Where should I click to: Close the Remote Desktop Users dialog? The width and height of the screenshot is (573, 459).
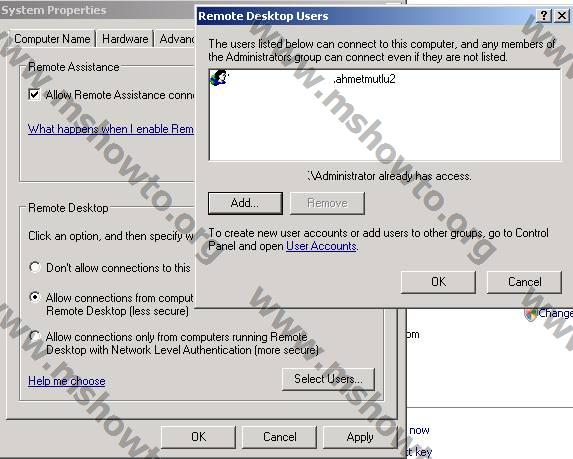(562, 16)
